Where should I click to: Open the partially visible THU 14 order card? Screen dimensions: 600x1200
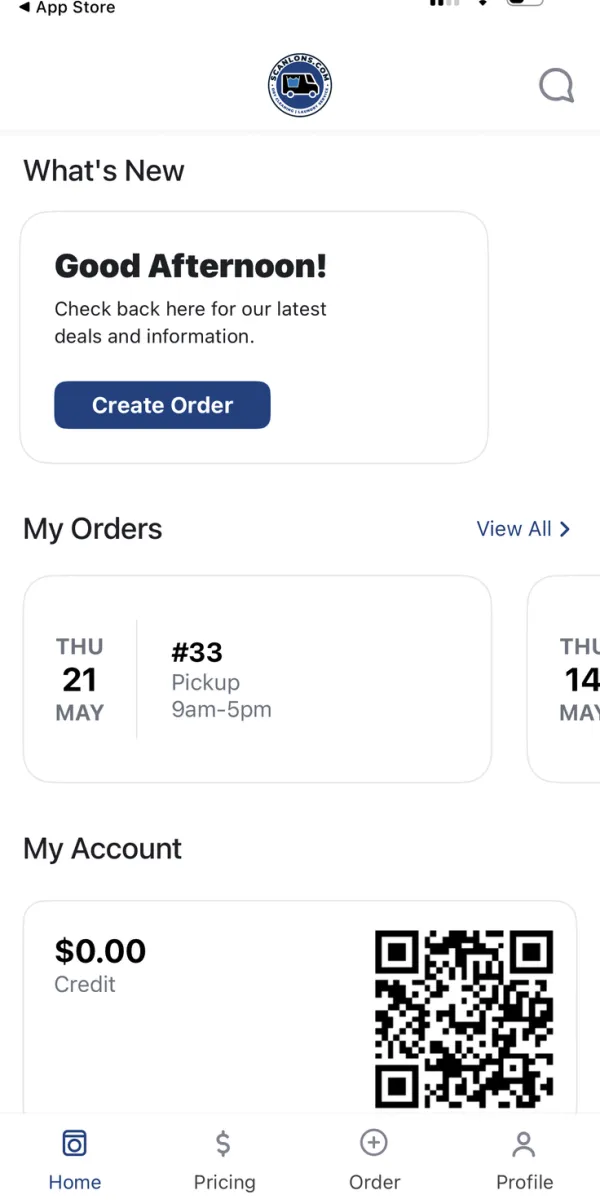(x=565, y=679)
